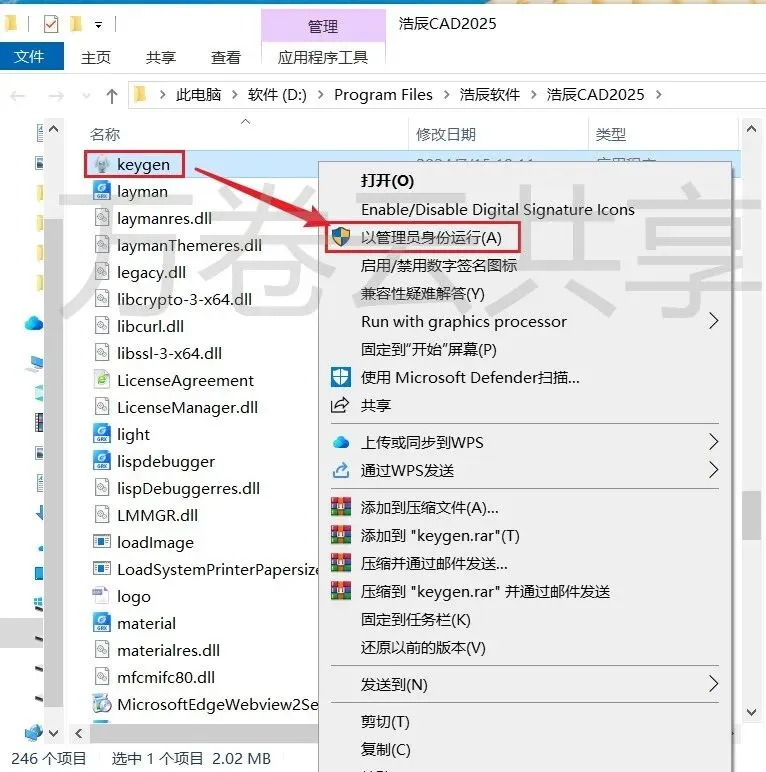Click the shield icon beside run as administrator

coord(341,237)
